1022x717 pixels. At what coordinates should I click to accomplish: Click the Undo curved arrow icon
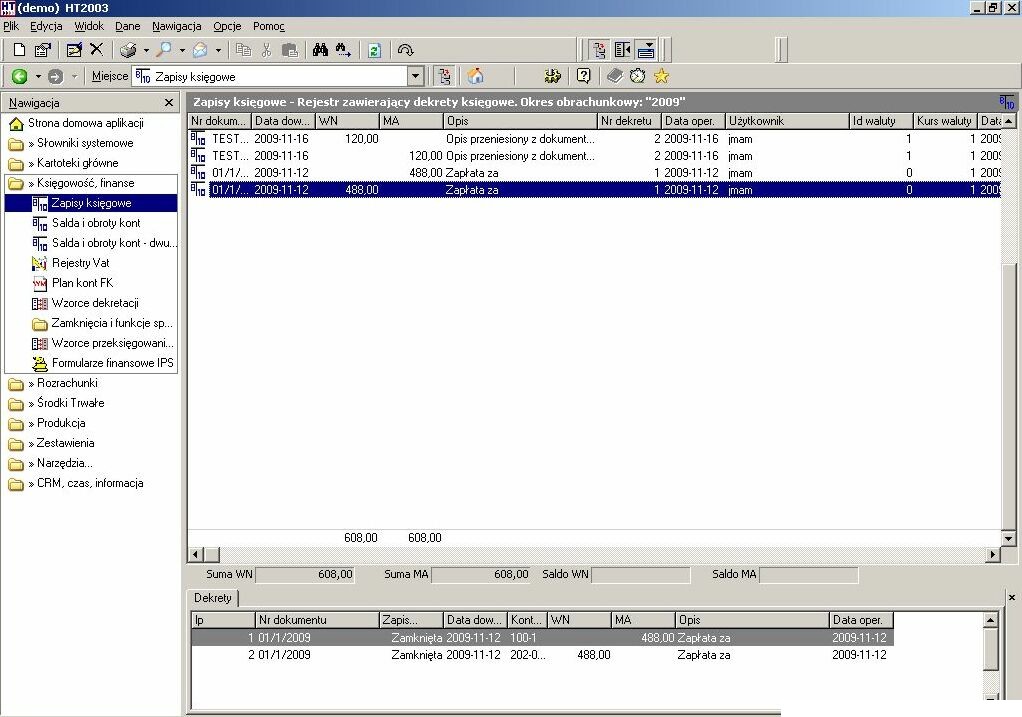(405, 50)
